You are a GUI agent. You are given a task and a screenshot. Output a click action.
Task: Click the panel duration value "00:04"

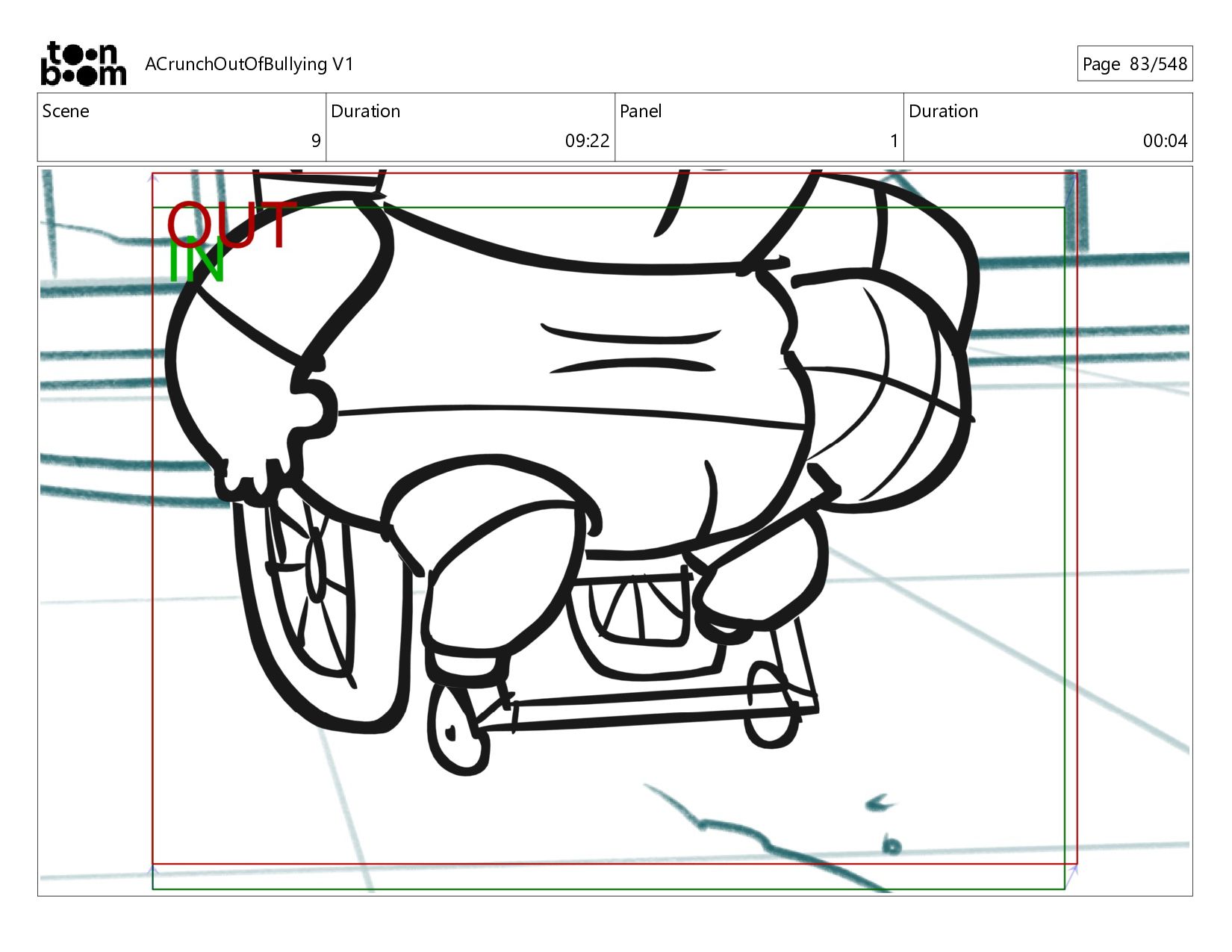pos(1165,141)
